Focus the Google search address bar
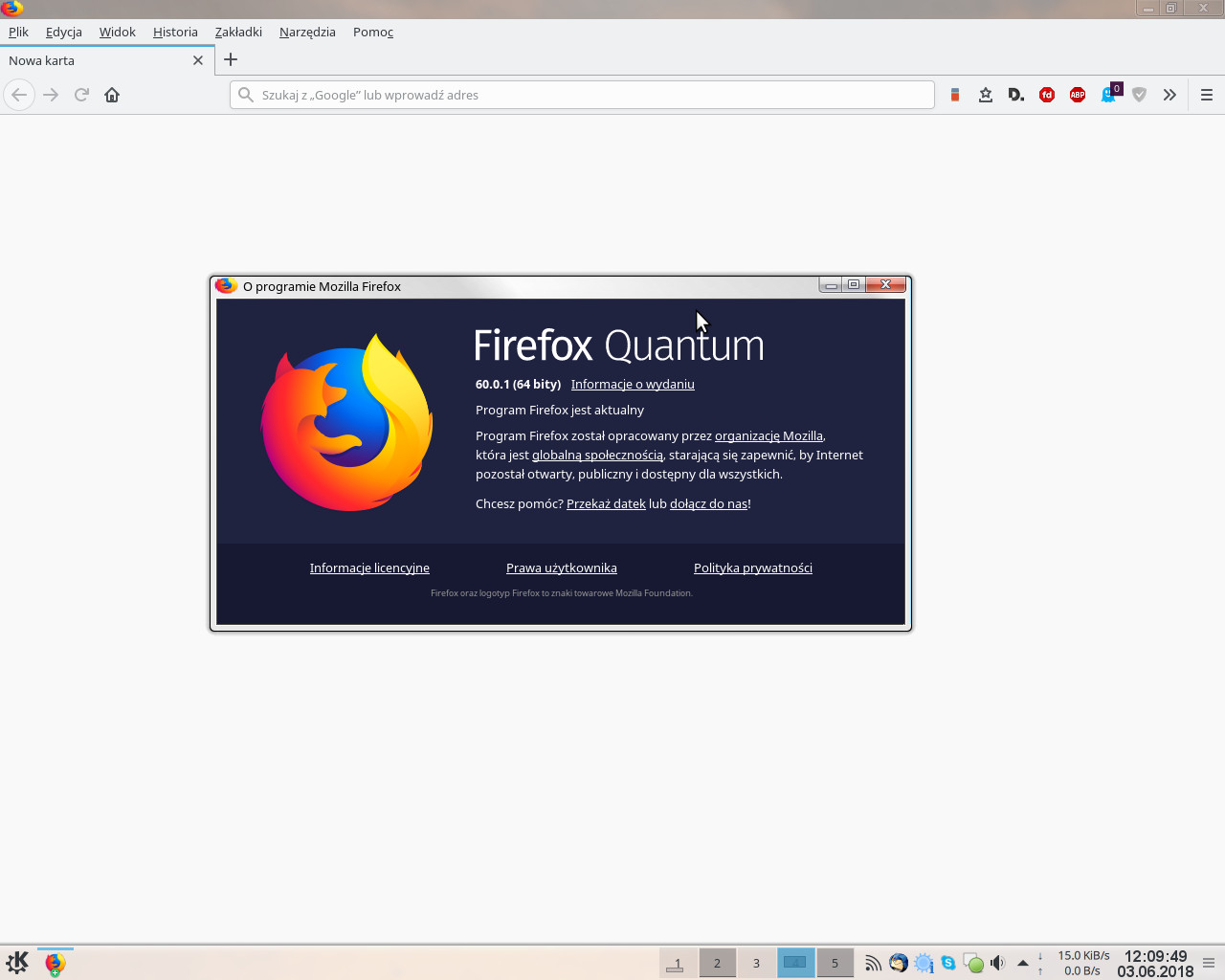Image resolution: width=1225 pixels, height=980 pixels. [582, 95]
